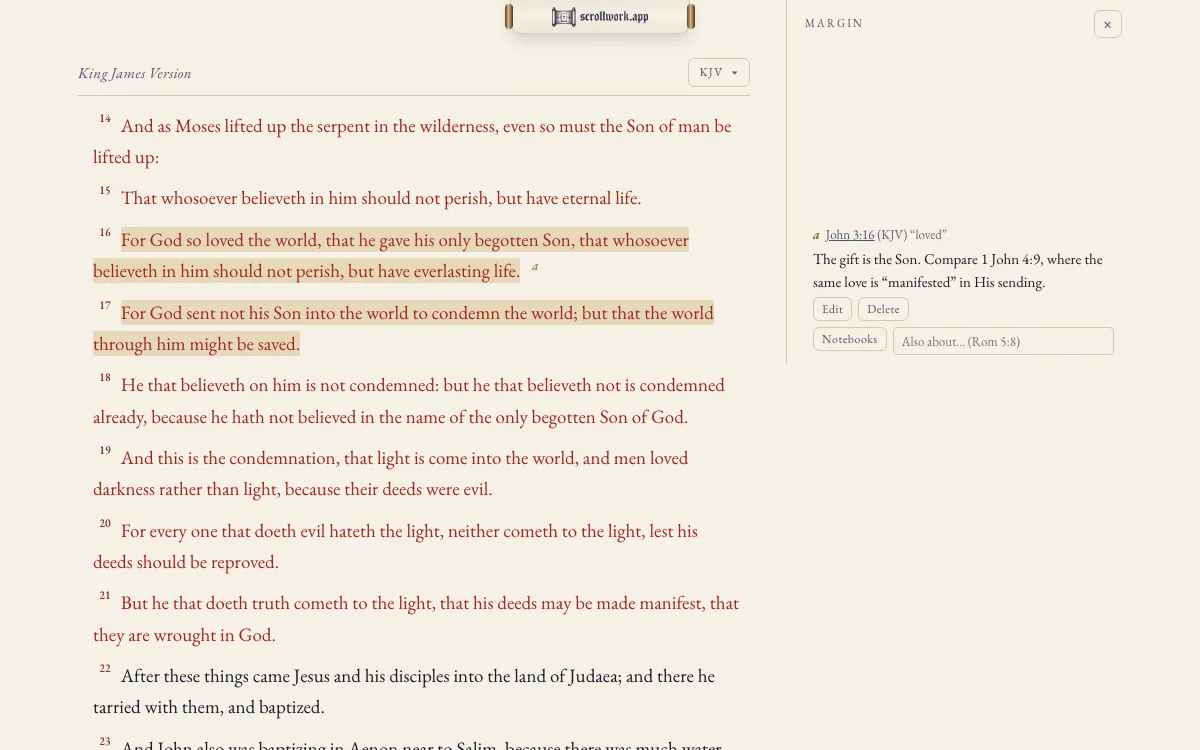Screen dimensions: 1200x750
Task: Focus the 'Also about… (Rom 5:8)' field
Action: [x=1003, y=341]
